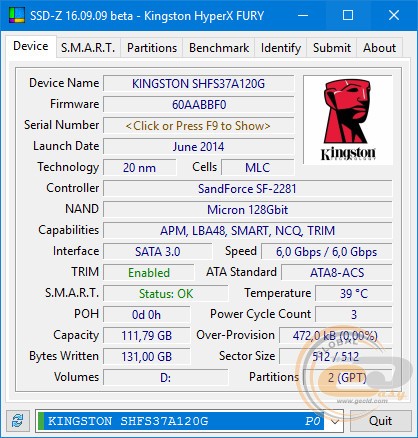The width and height of the screenshot is (418, 438).
Task: Click the Controller value SandForce SF-2281
Action: [247, 189]
